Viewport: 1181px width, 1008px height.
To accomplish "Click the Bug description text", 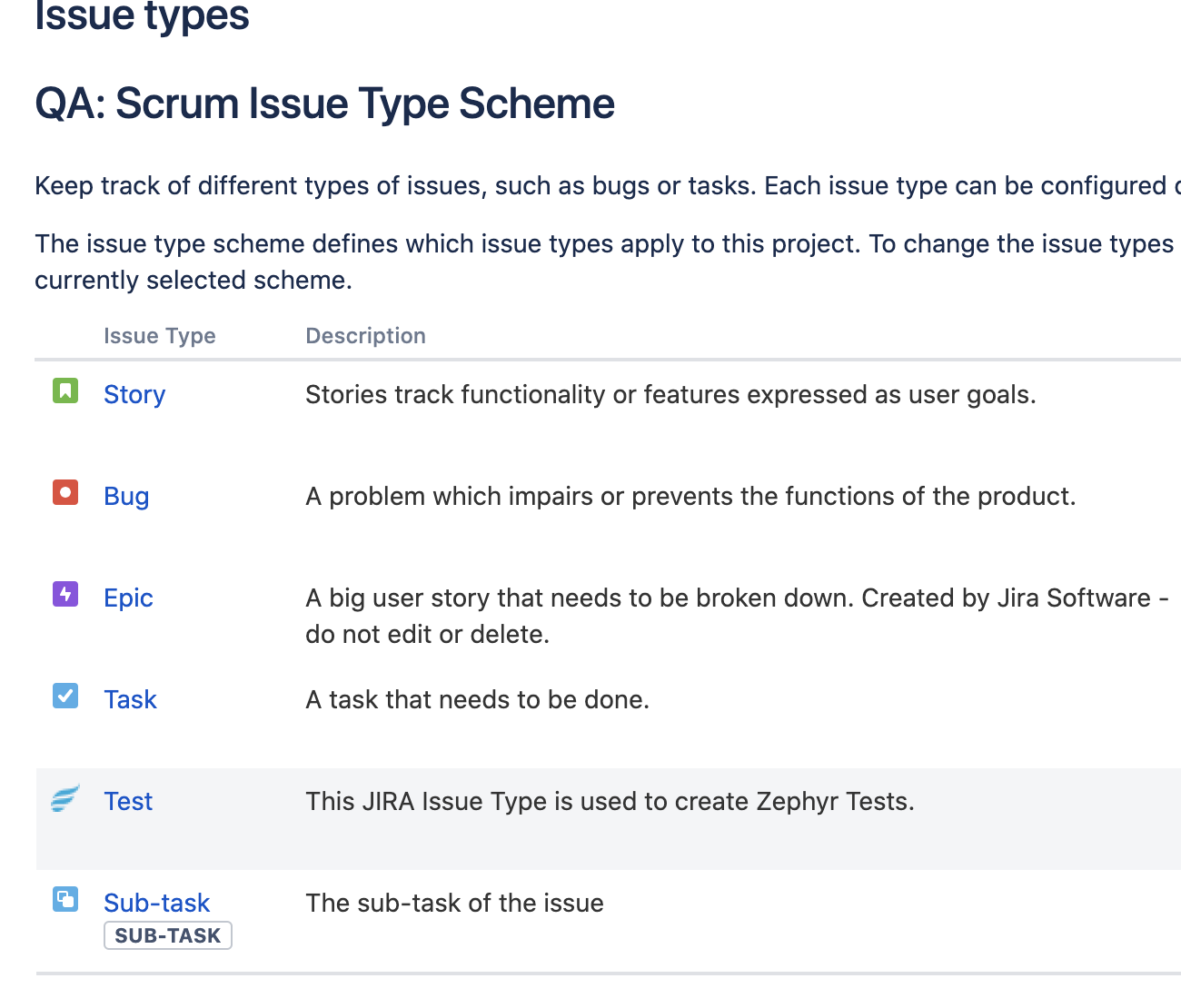I will tap(690, 497).
